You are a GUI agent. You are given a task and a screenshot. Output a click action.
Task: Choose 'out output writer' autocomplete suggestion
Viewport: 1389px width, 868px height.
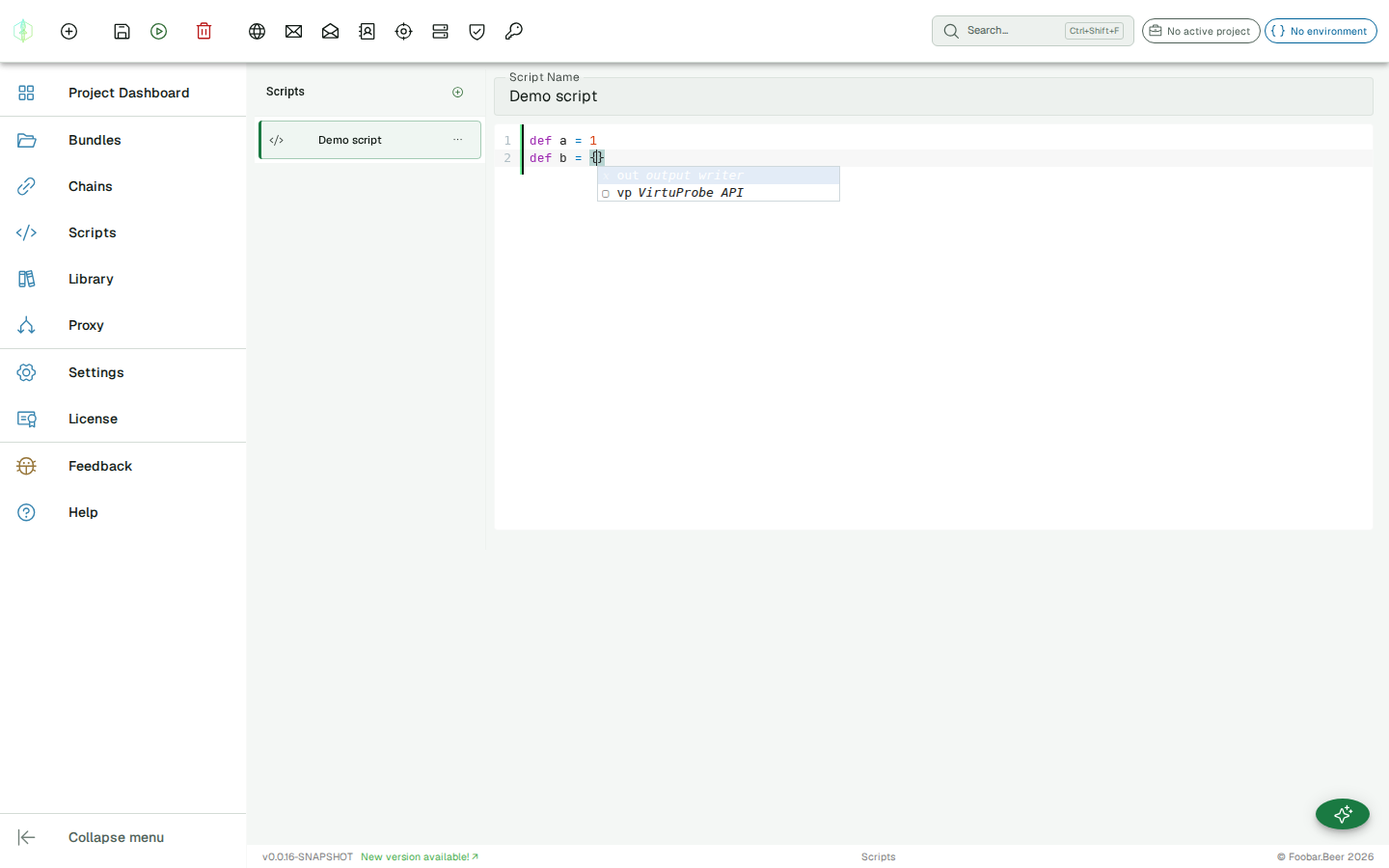click(719, 176)
